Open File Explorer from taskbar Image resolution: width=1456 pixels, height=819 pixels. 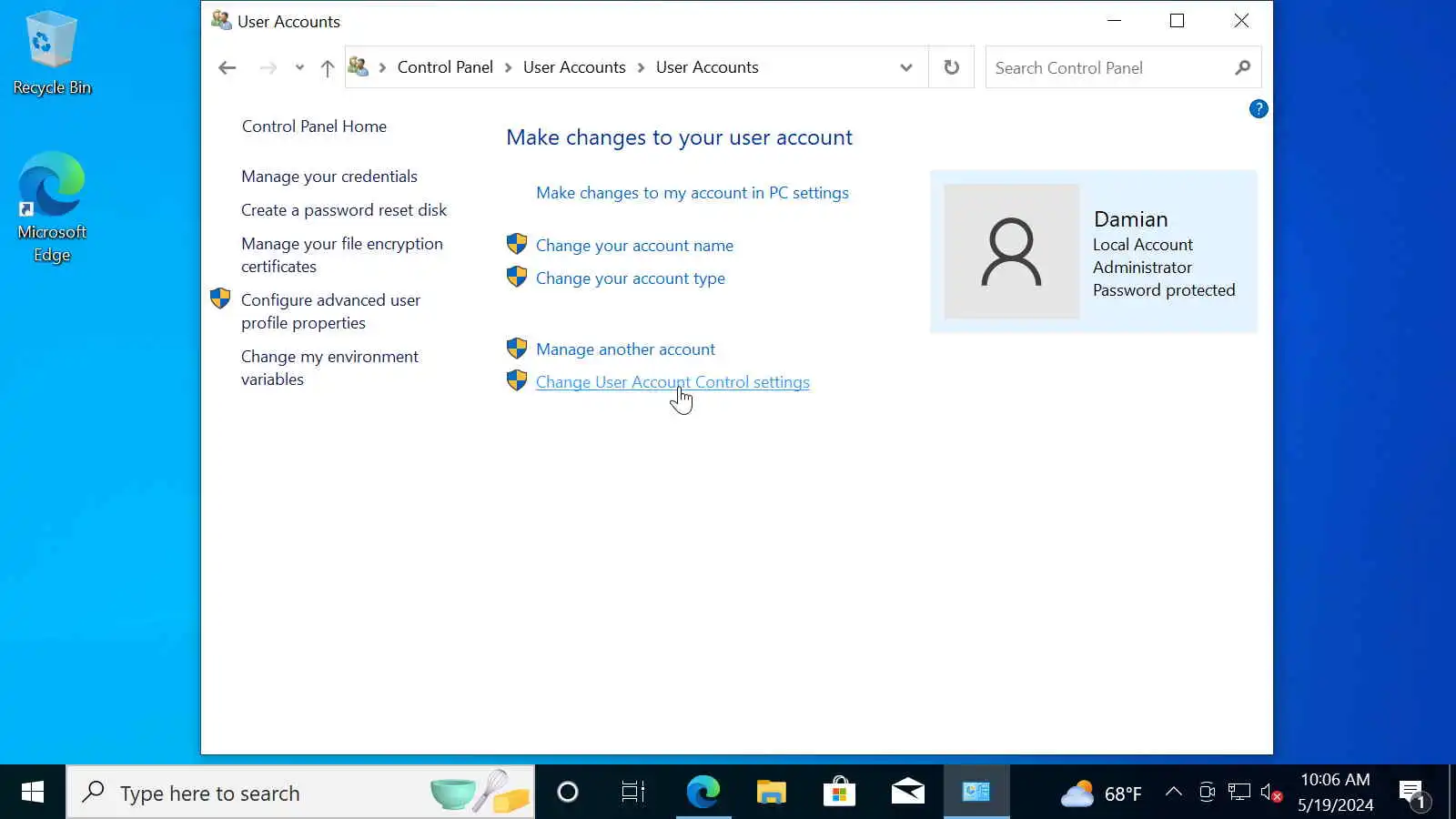(x=772, y=793)
